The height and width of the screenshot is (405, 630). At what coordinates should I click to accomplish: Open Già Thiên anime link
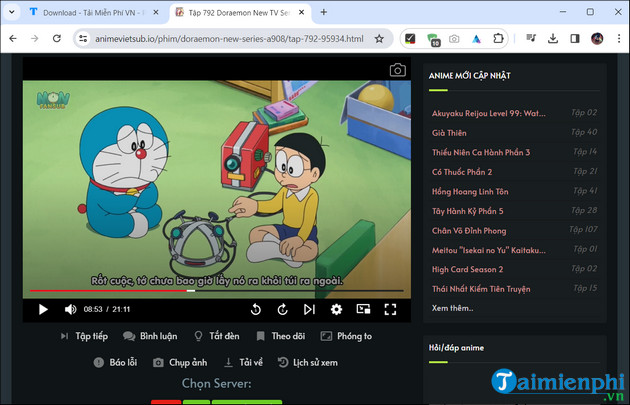pyautogui.click(x=449, y=133)
